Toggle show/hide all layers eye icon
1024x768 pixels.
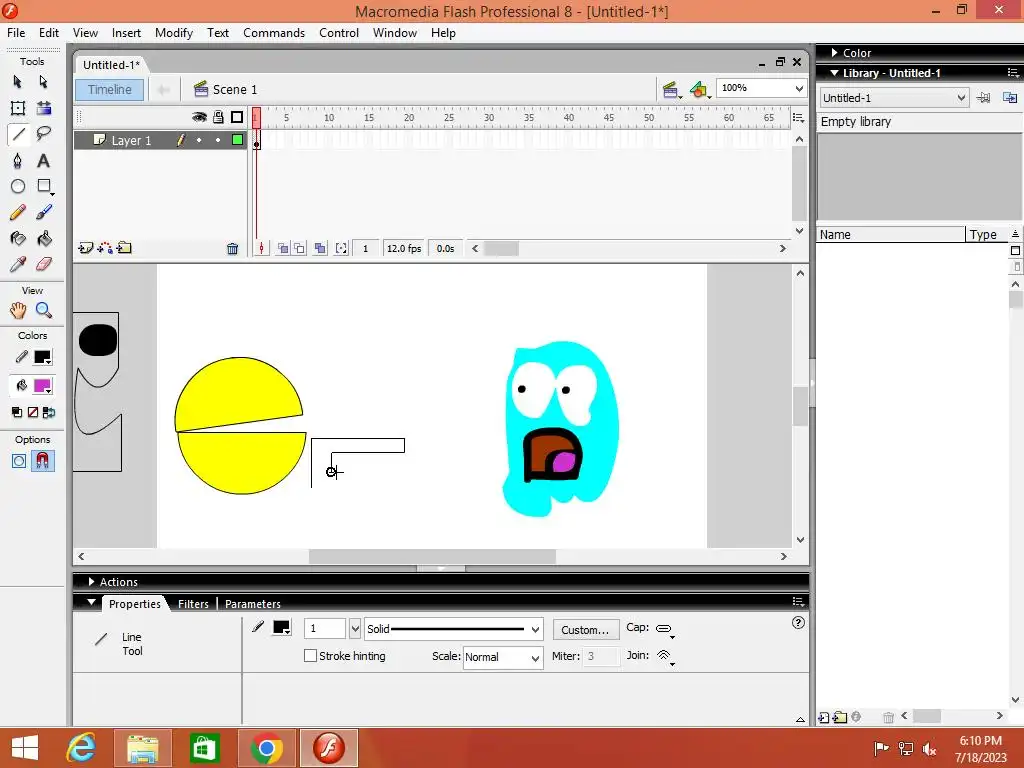click(199, 117)
